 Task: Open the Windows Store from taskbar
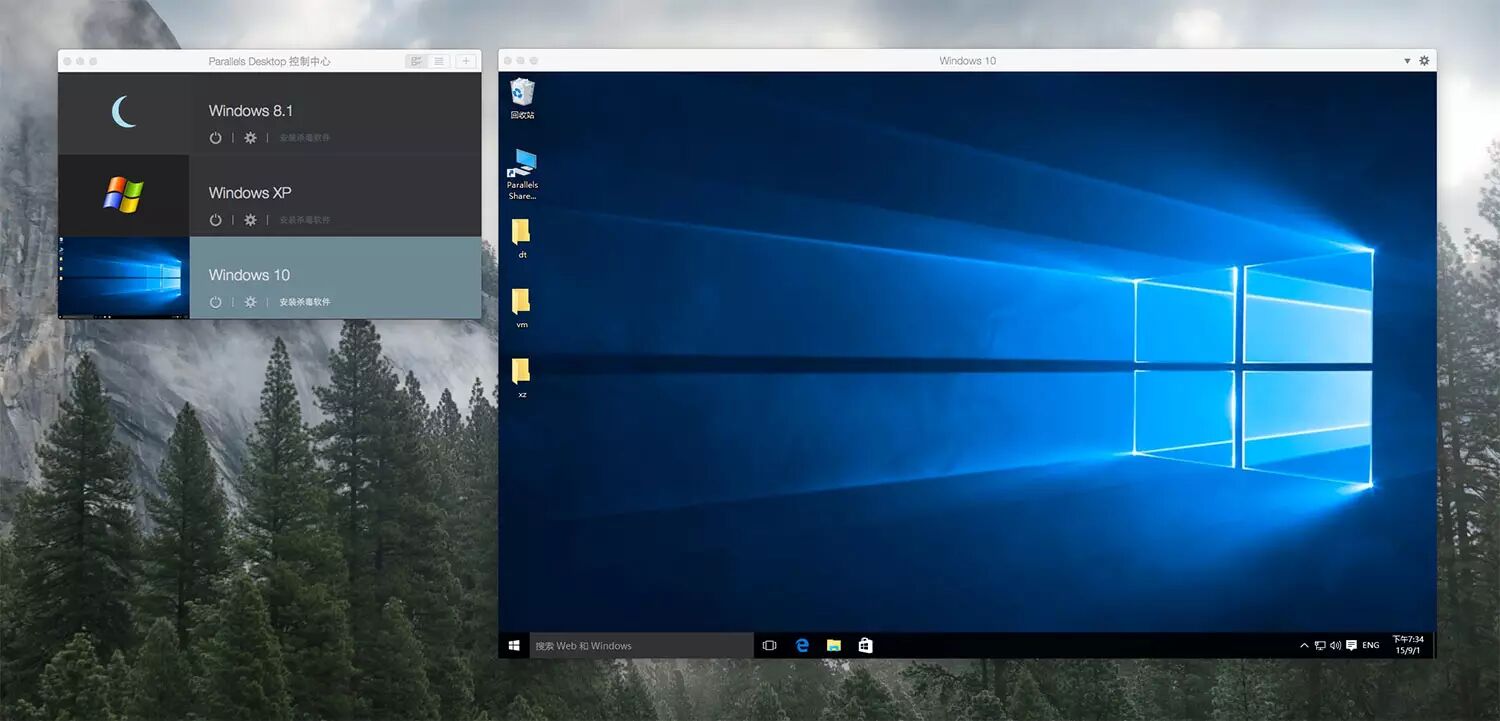pyautogui.click(x=865, y=646)
